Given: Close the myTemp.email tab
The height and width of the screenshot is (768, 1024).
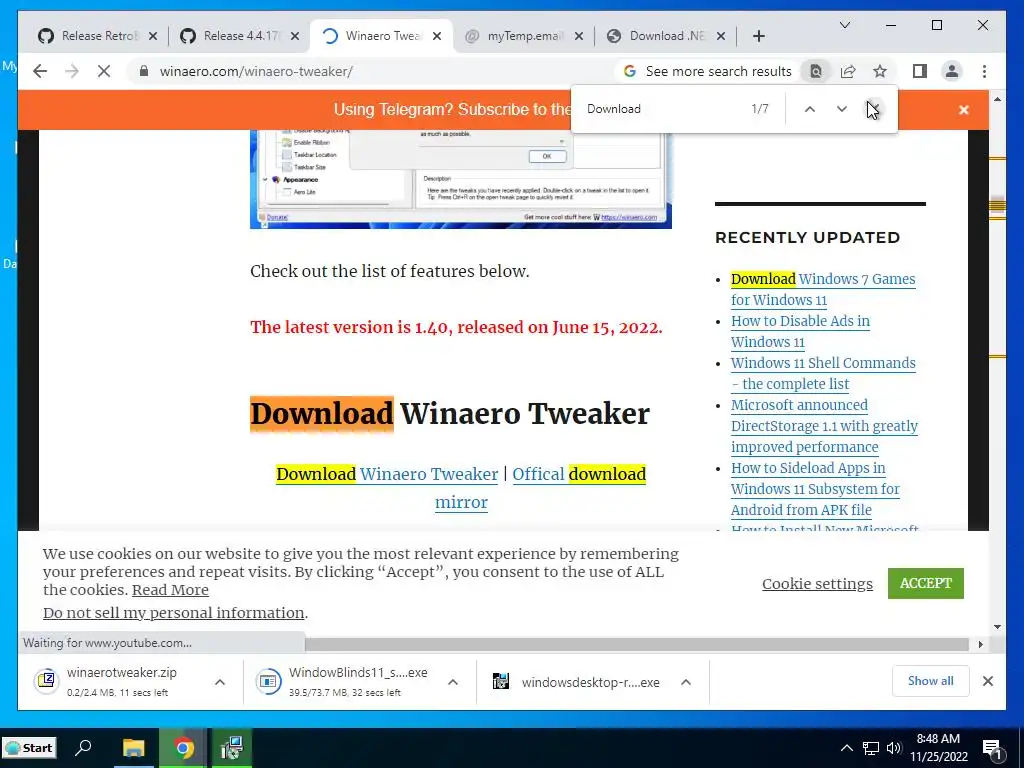Looking at the screenshot, I should coord(579,36).
